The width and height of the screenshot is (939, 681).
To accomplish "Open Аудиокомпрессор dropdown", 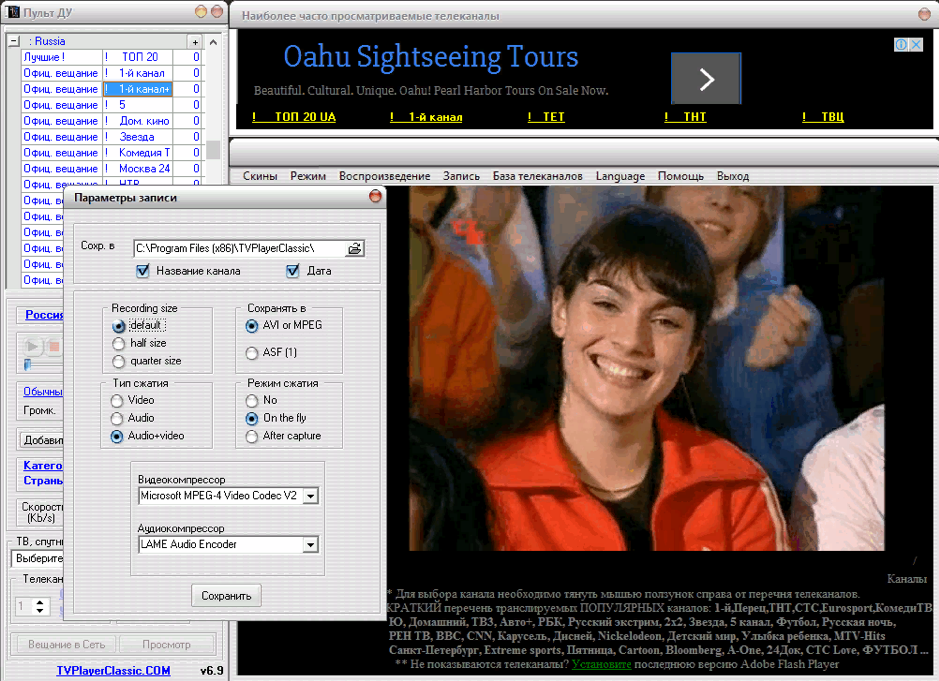I will [x=310, y=544].
